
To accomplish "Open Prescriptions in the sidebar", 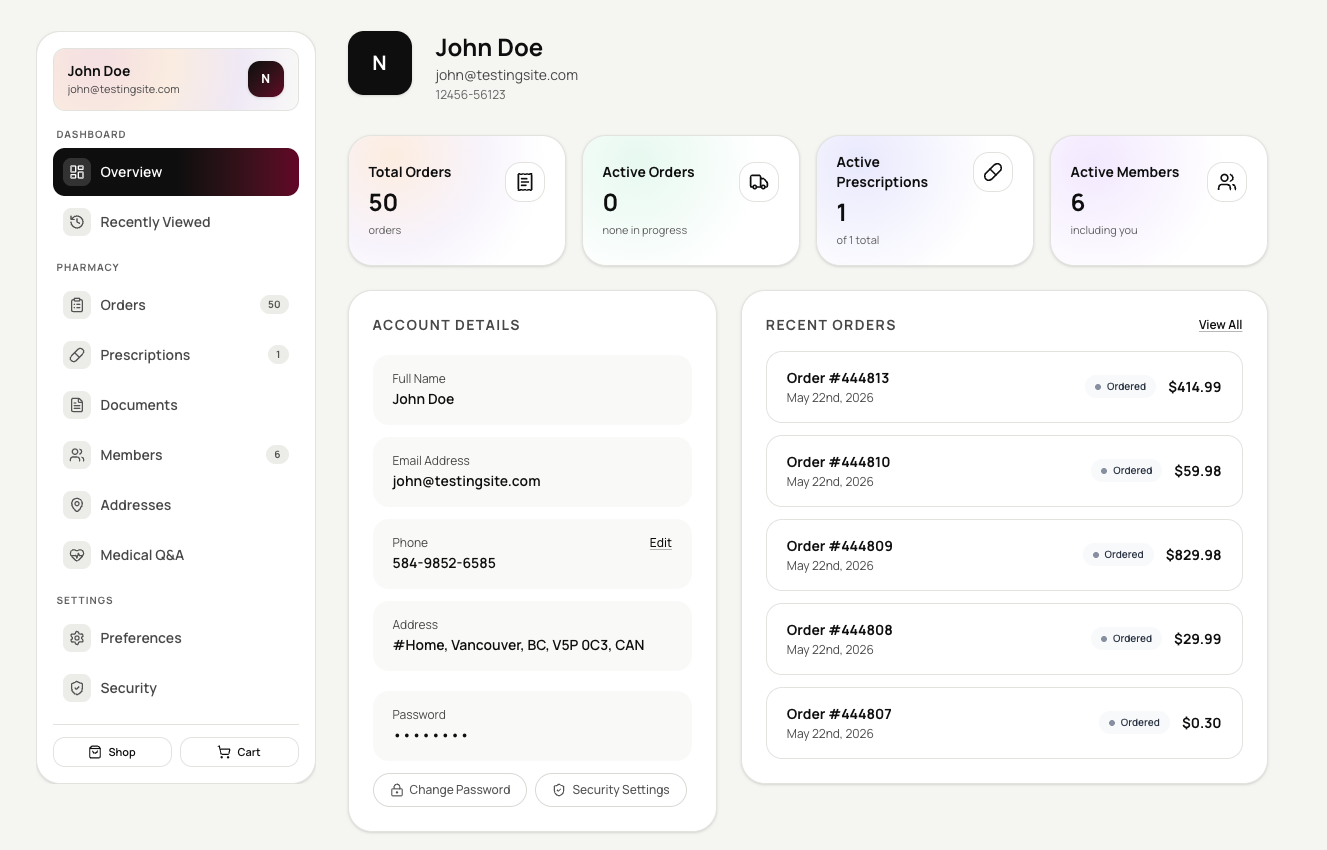I will [176, 355].
